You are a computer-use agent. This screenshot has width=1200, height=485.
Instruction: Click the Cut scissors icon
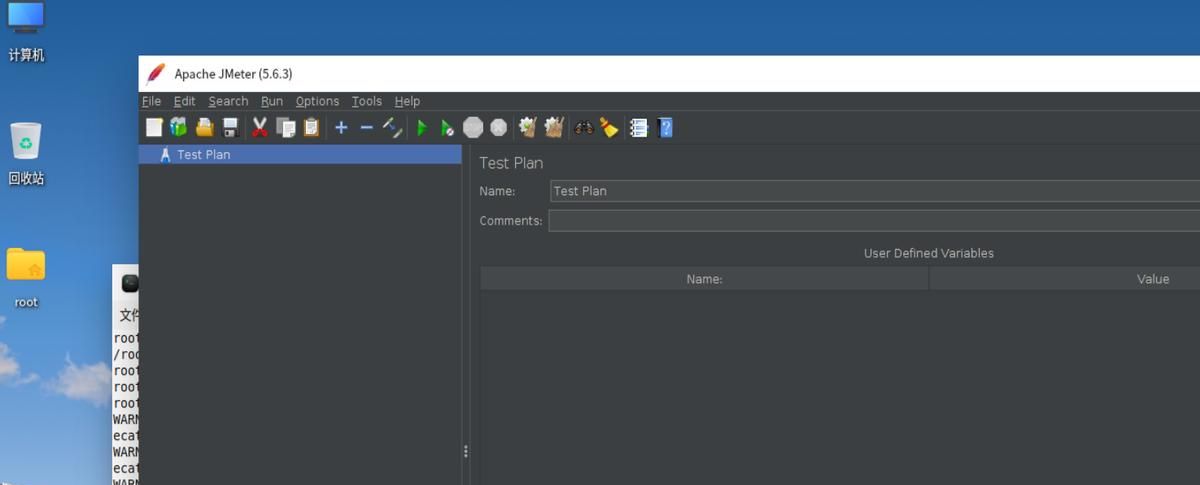pos(260,128)
